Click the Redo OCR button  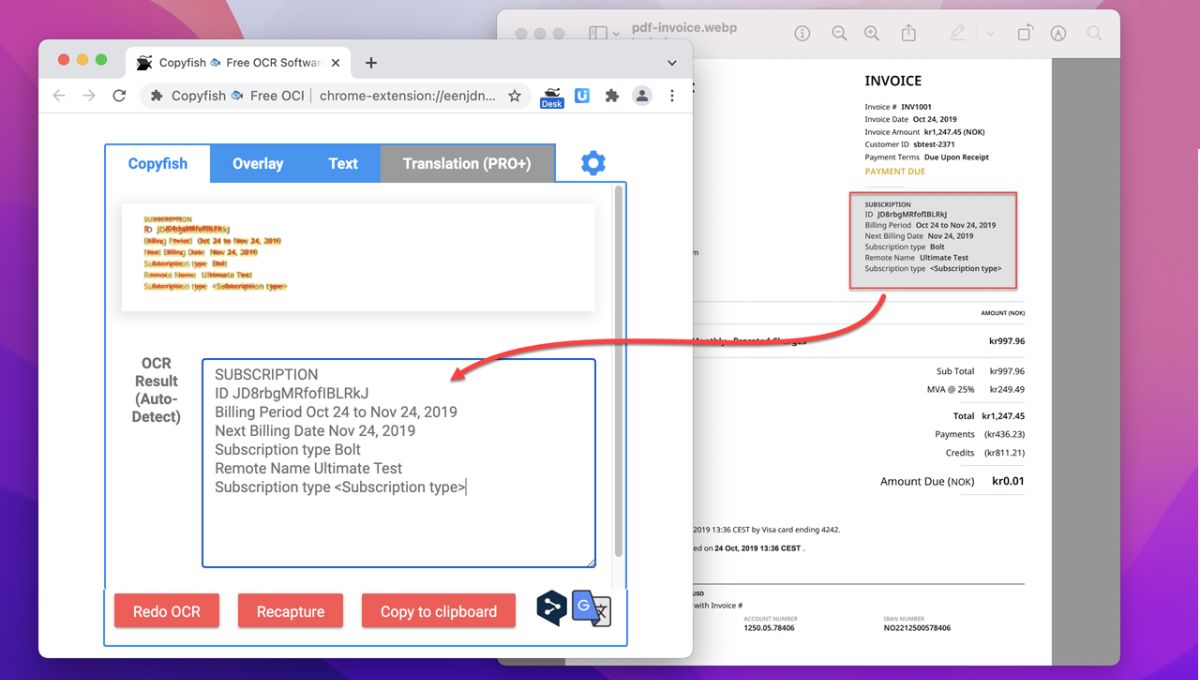167,611
